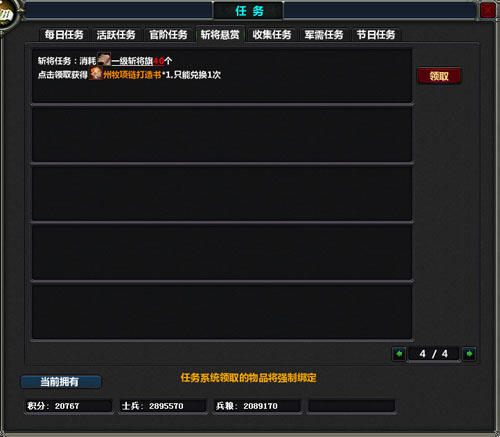Click the 兵粮 provisions count field
Screen dimensions: 500x437
click(257, 406)
